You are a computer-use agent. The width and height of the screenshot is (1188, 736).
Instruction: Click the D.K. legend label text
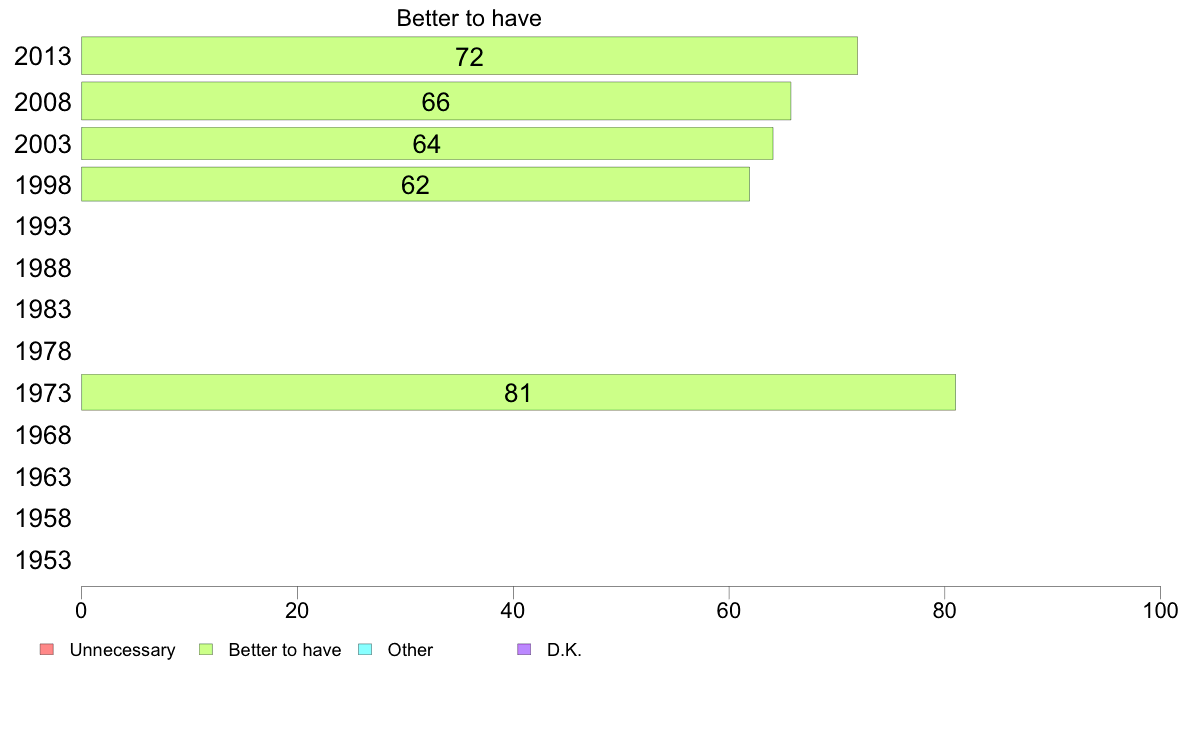tap(564, 650)
